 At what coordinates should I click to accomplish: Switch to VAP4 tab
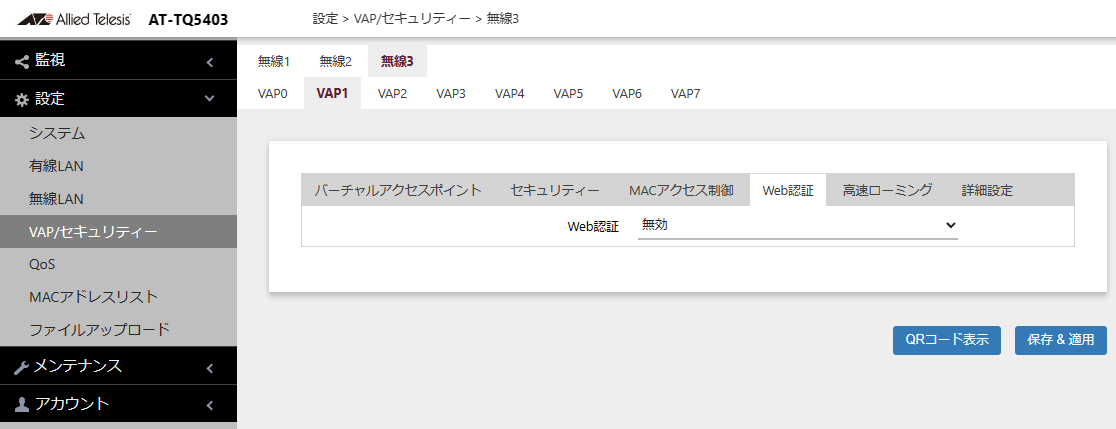coord(510,93)
